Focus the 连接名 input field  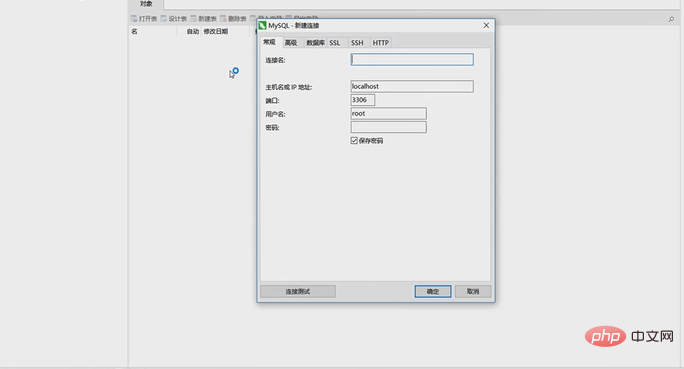coord(412,59)
